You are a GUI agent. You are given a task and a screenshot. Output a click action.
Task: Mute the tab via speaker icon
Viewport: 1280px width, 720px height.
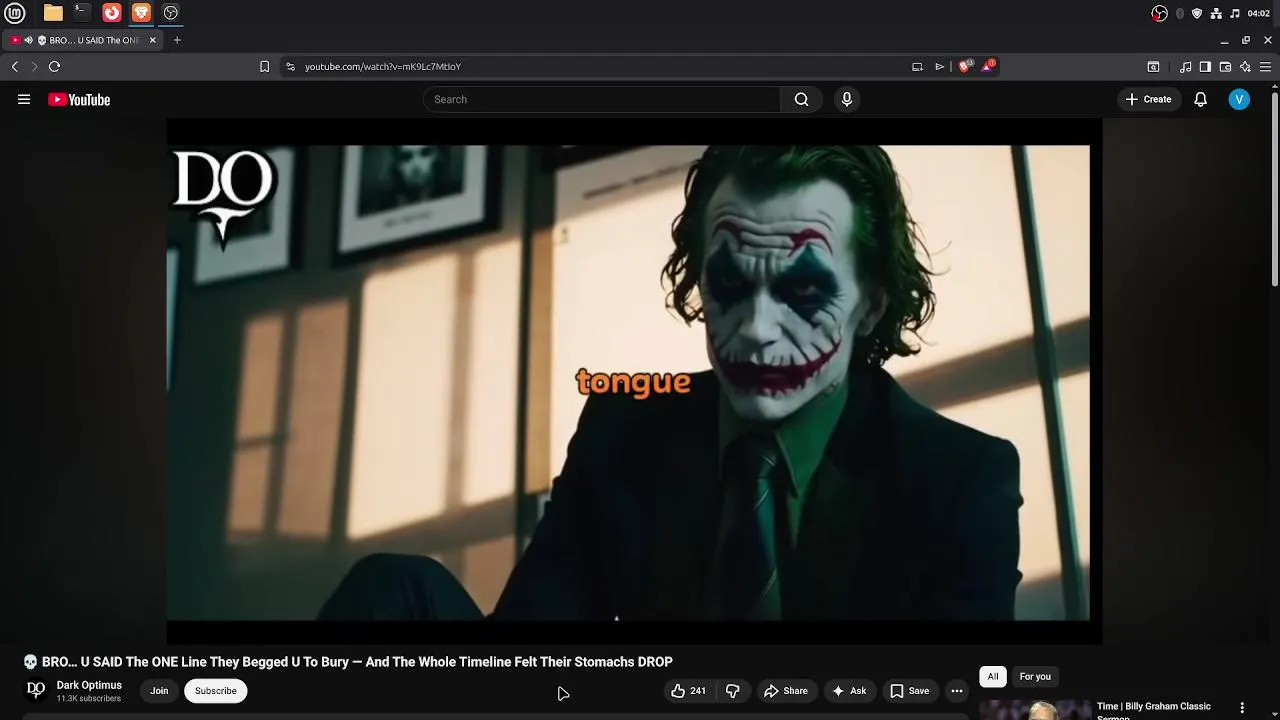click(29, 40)
